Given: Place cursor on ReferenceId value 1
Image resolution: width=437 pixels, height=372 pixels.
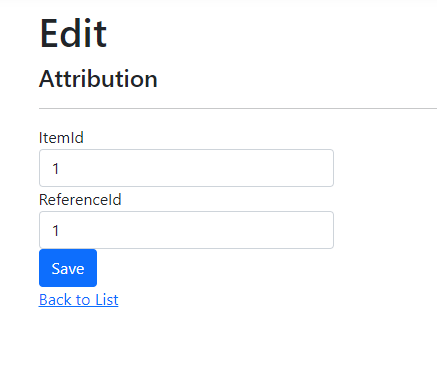Looking at the screenshot, I should (56, 230).
